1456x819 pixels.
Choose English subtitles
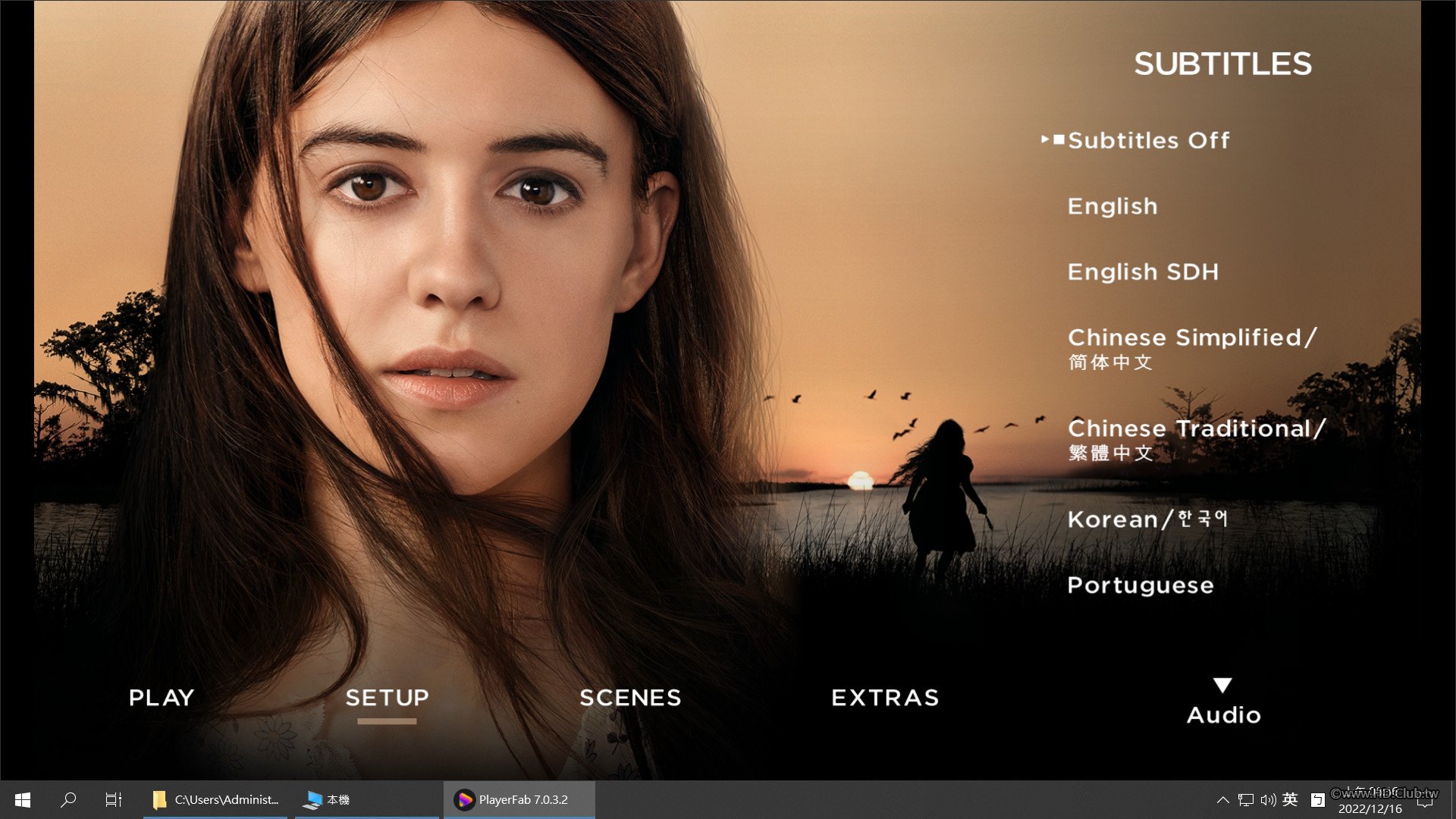click(1112, 206)
